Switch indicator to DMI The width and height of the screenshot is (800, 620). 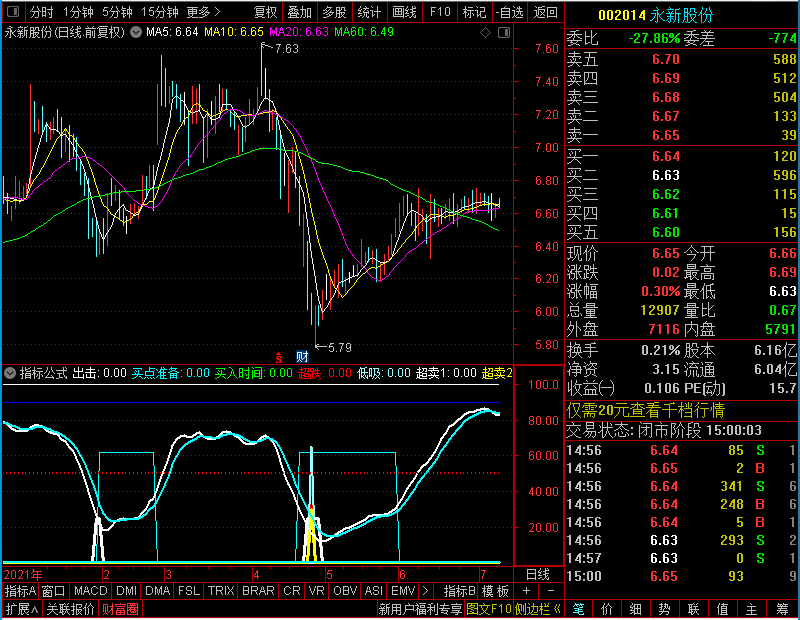coord(126,591)
